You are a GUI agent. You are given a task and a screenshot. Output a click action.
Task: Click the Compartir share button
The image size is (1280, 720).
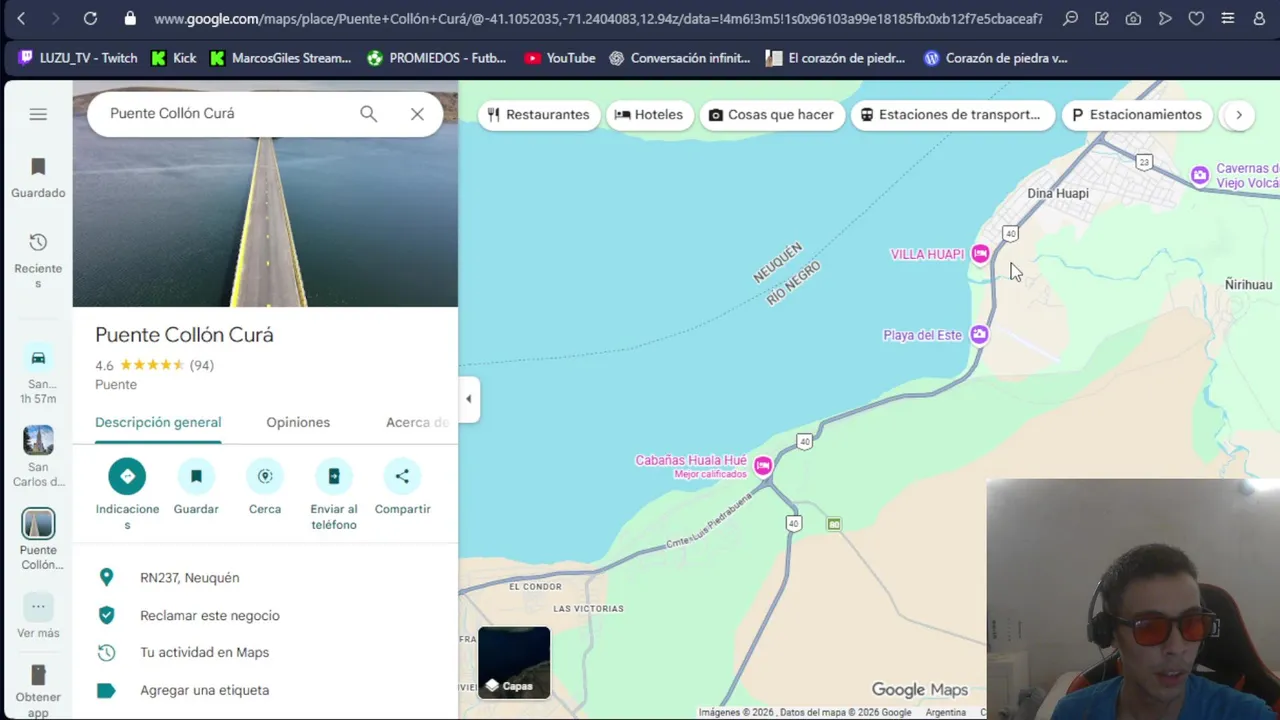(x=402, y=476)
